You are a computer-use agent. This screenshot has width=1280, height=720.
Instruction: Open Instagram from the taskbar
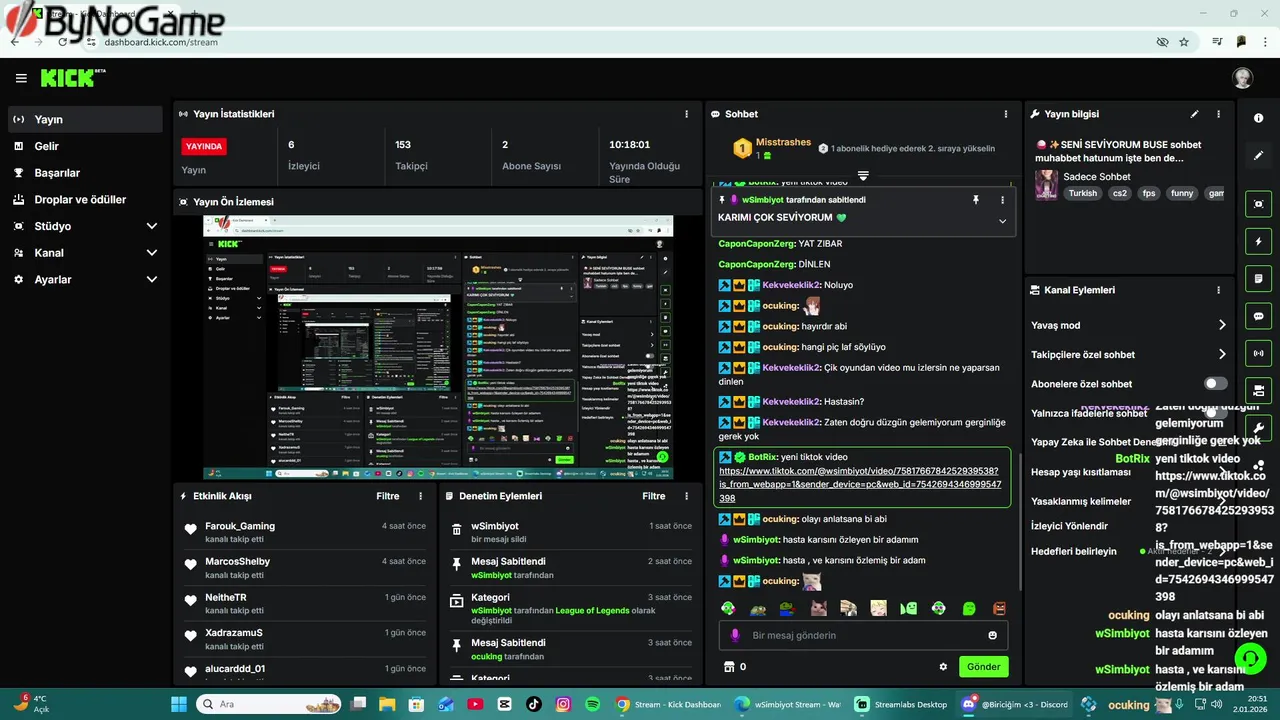pyautogui.click(x=563, y=704)
